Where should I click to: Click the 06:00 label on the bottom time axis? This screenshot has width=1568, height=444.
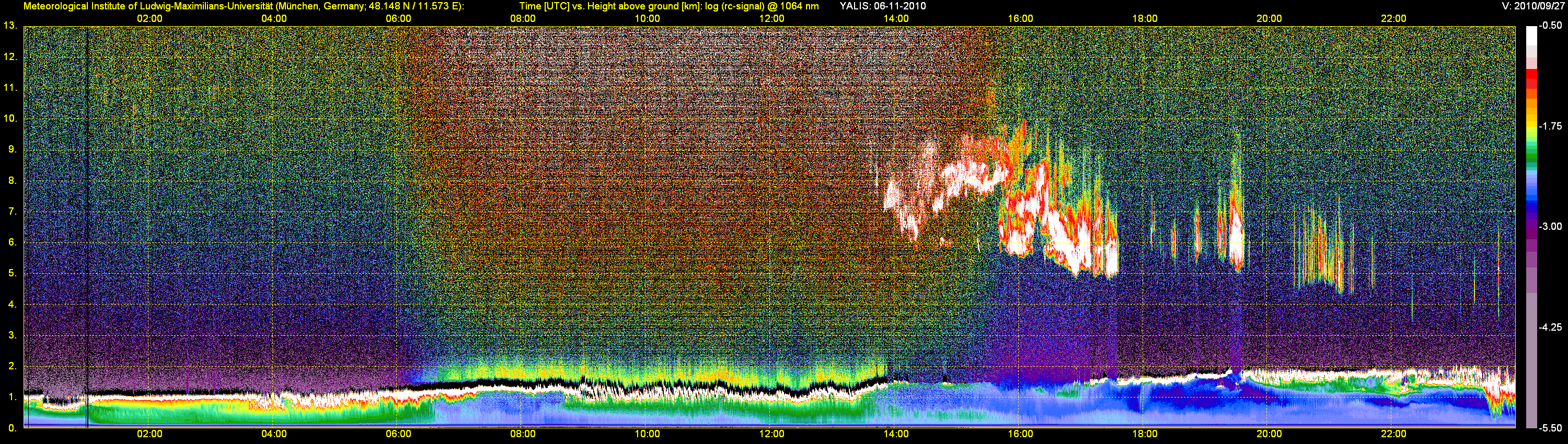point(398,434)
